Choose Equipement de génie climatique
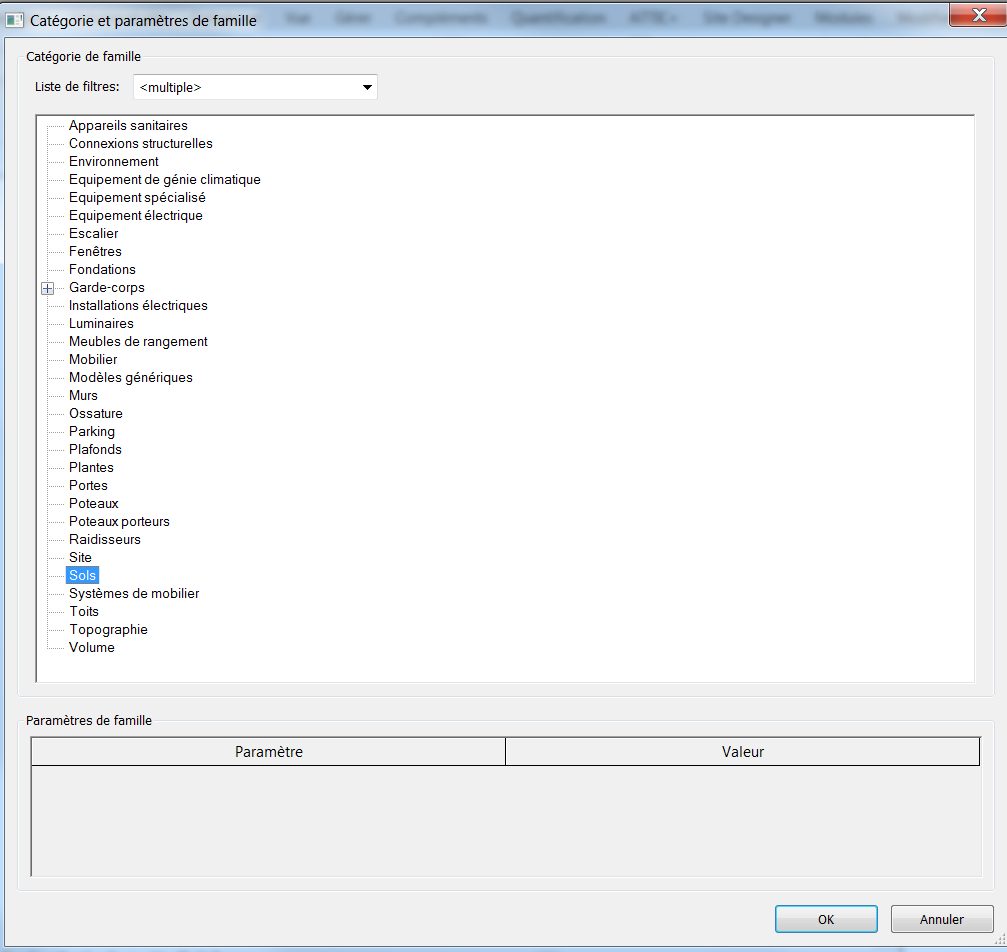 pos(164,180)
